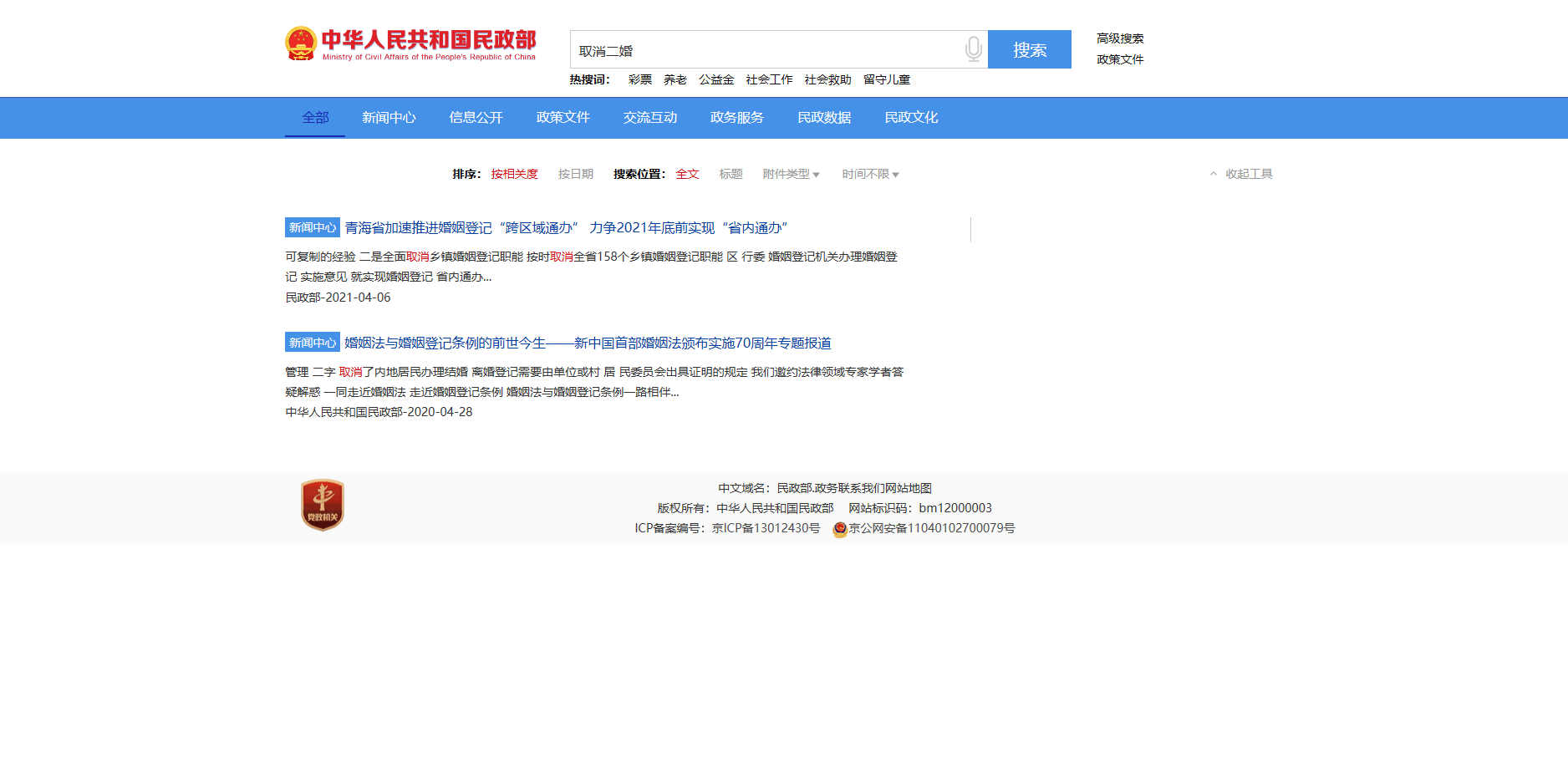Open the 时间不限 time filter dropdown
Screen dimensions: 1568x763
coord(870,174)
